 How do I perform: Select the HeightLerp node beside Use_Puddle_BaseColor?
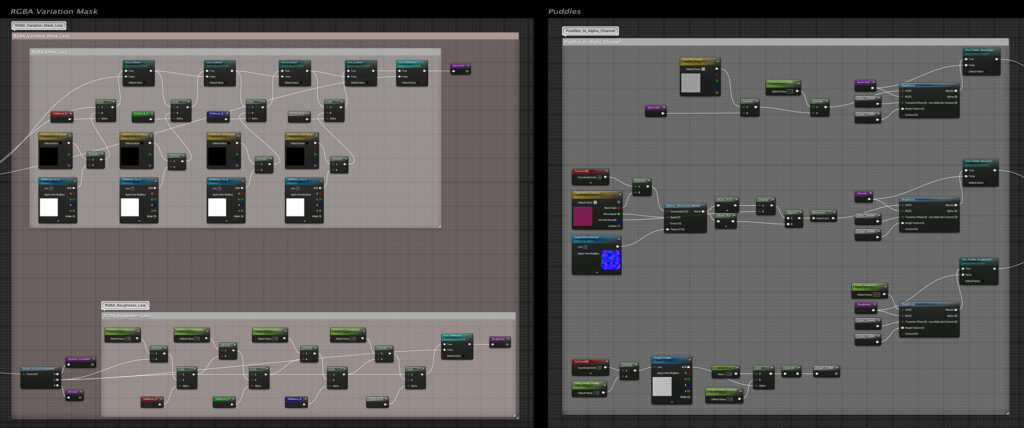coord(929,100)
